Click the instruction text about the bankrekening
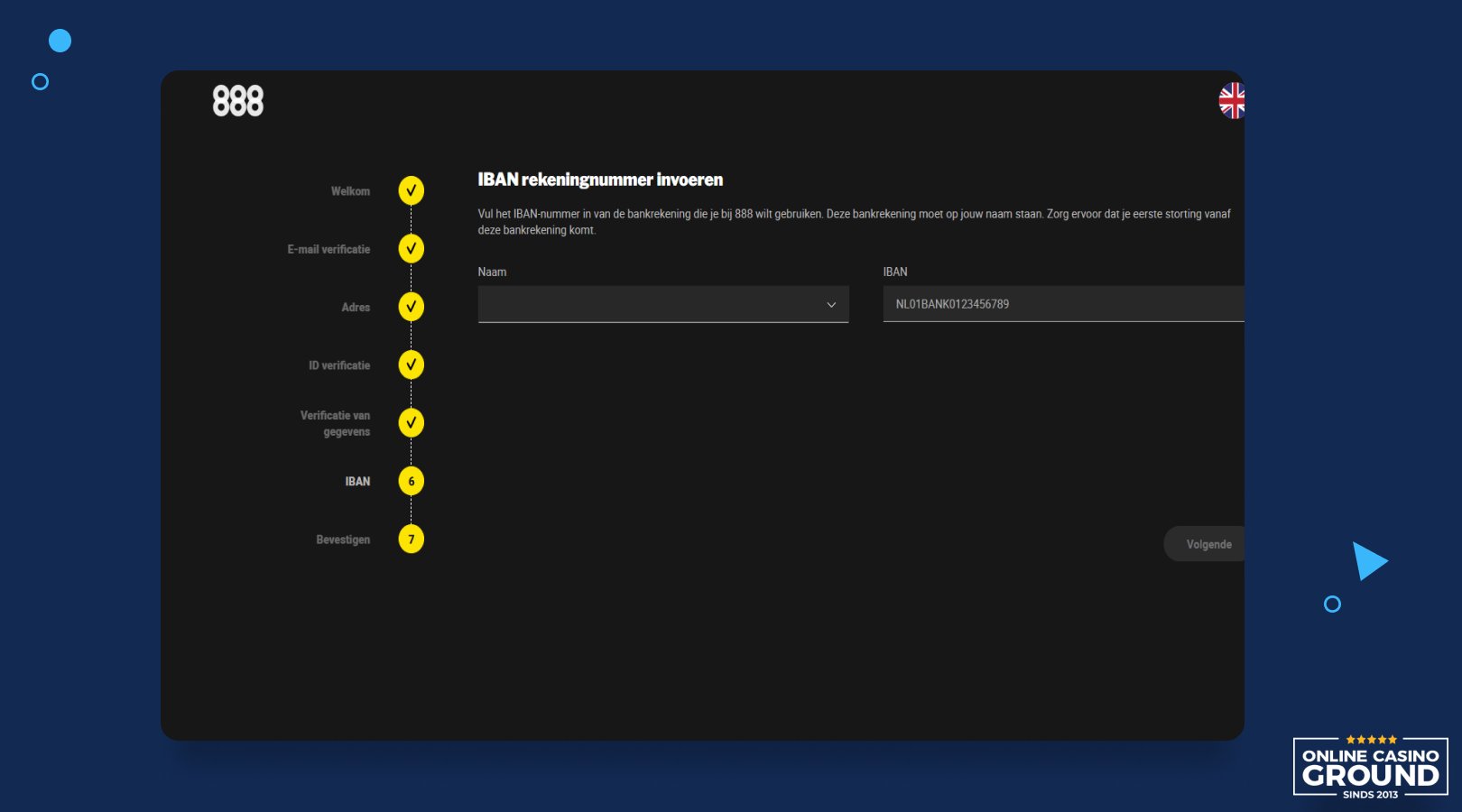Screen dimensions: 1462x812 (x=854, y=222)
